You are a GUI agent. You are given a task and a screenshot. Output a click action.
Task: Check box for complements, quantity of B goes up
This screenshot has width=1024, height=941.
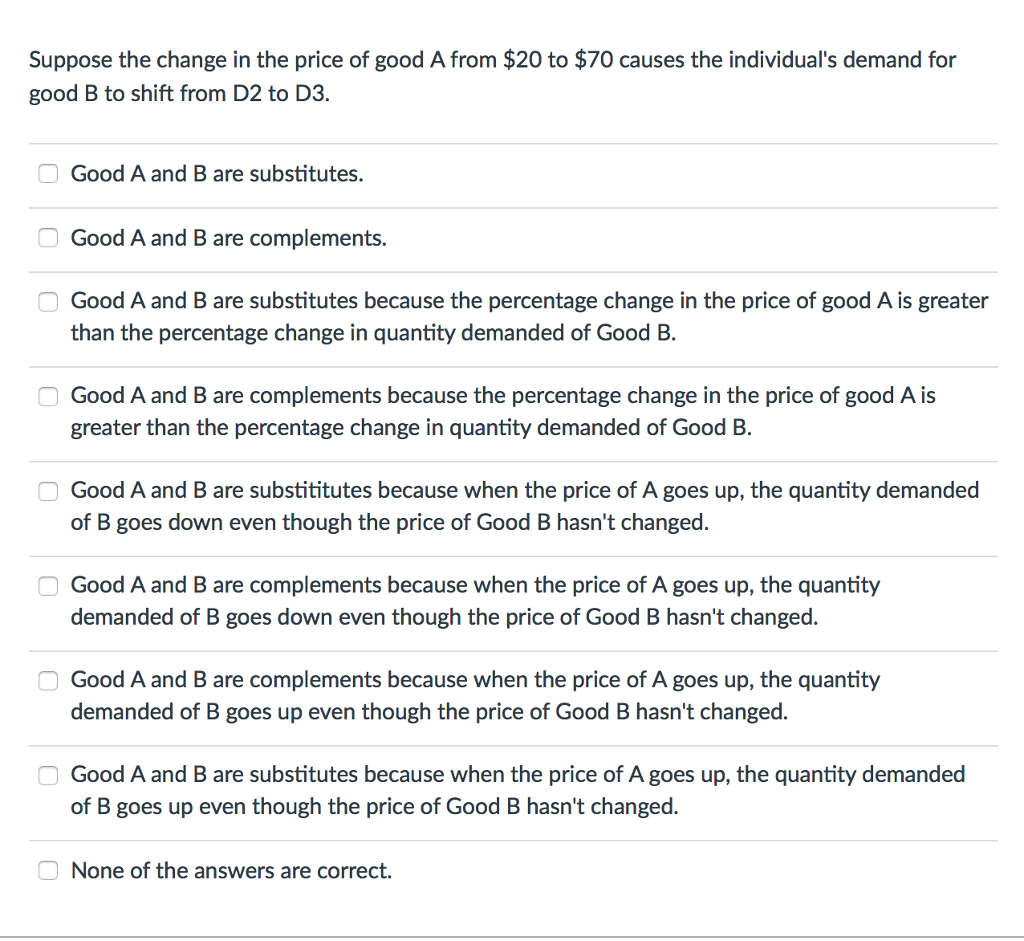coord(48,680)
